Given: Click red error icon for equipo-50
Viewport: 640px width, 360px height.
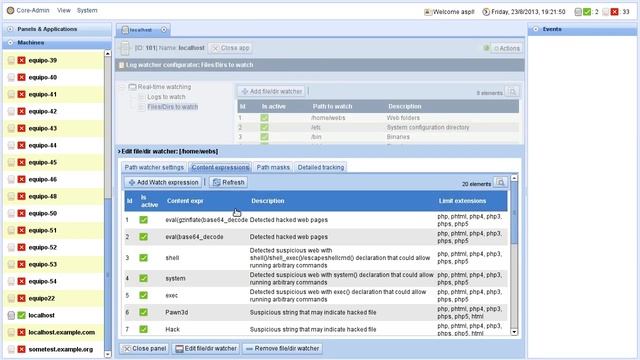Looking at the screenshot, I should pos(22,213).
